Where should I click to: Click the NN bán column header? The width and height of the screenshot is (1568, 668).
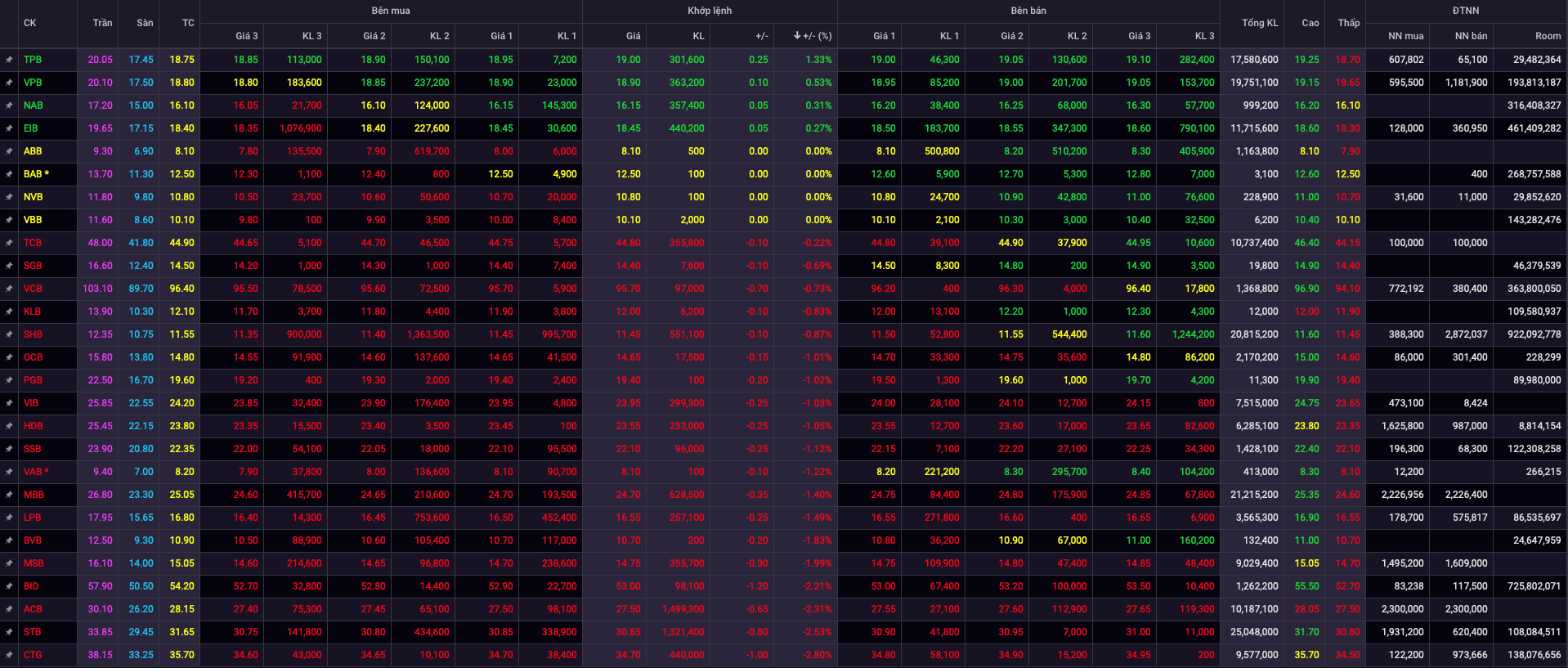tap(1472, 36)
